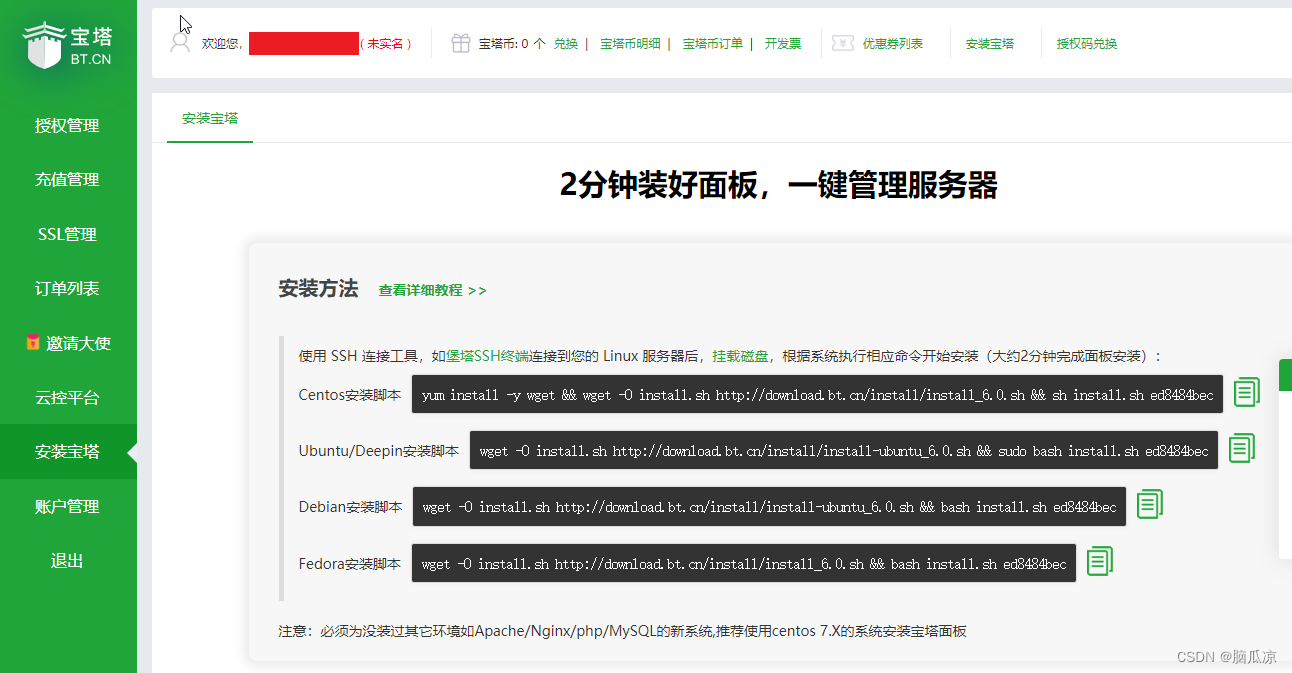
Task: Copy the Fedora install script command
Action: point(1099,561)
